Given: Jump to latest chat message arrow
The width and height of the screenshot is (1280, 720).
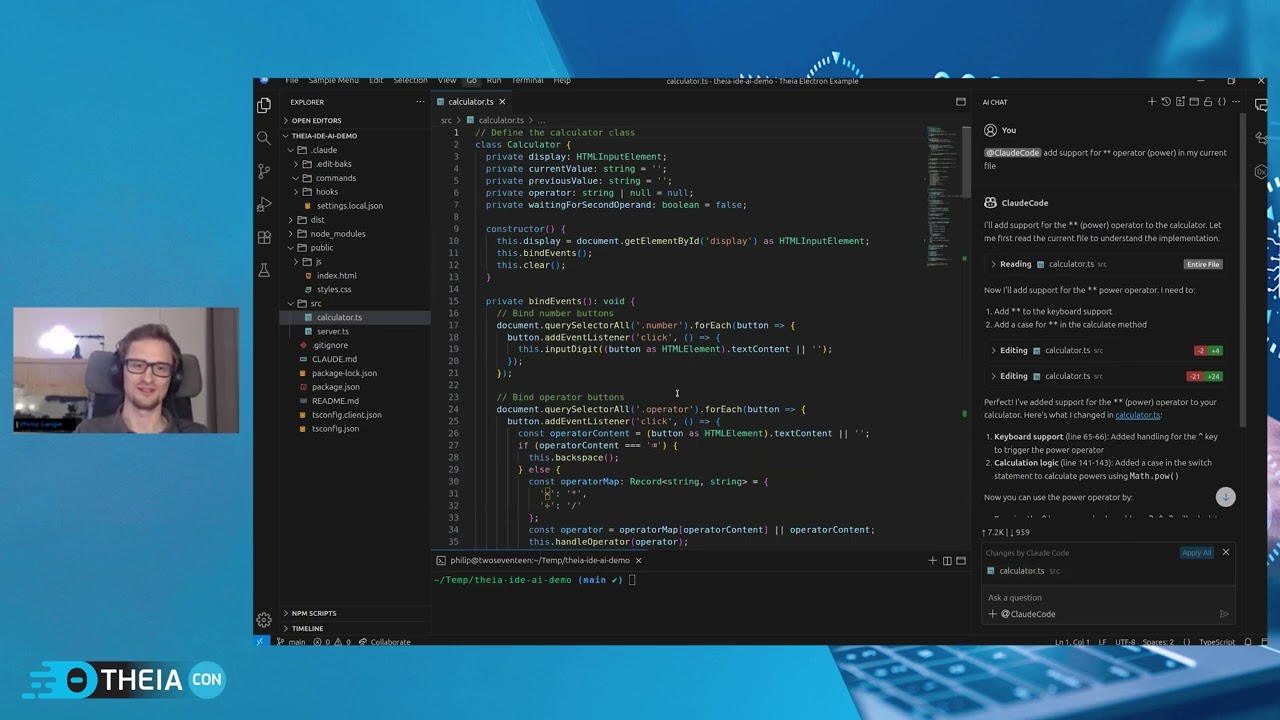Looking at the screenshot, I should coord(1225,497).
